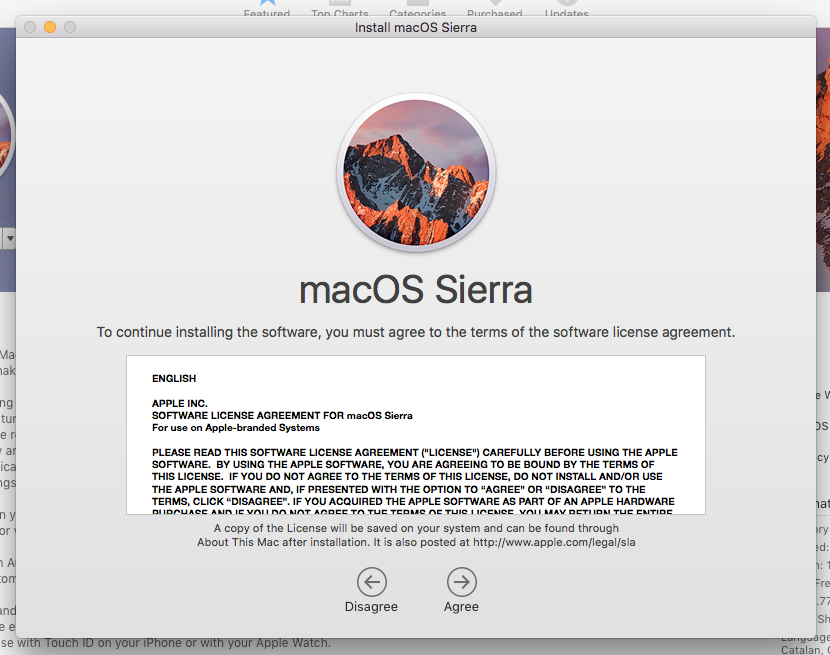Click the 'PLEASE READ THIS SOFTWARE LICENSE' paragraph
The height and width of the screenshot is (655, 830).
[x=415, y=483]
